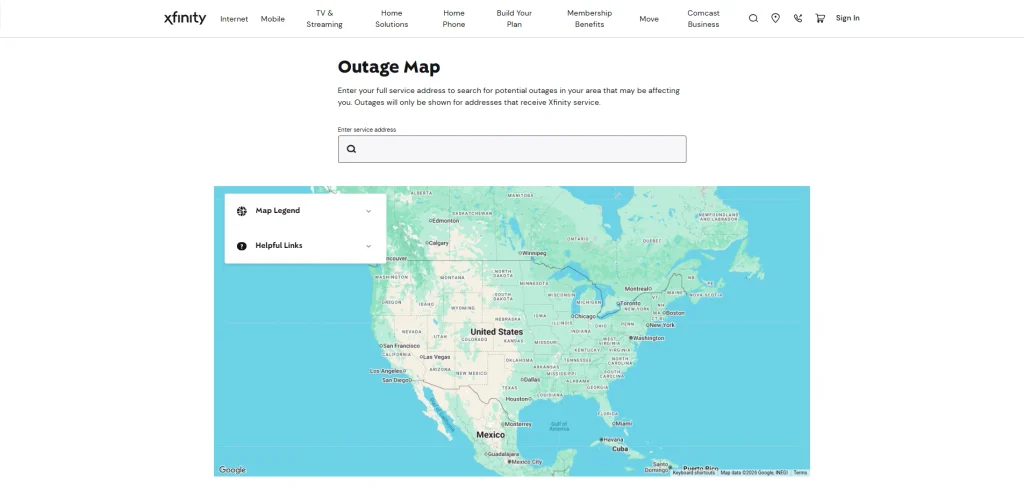This screenshot has height=498, width=1024.
Task: Click Toronto on the map
Action: point(628,303)
